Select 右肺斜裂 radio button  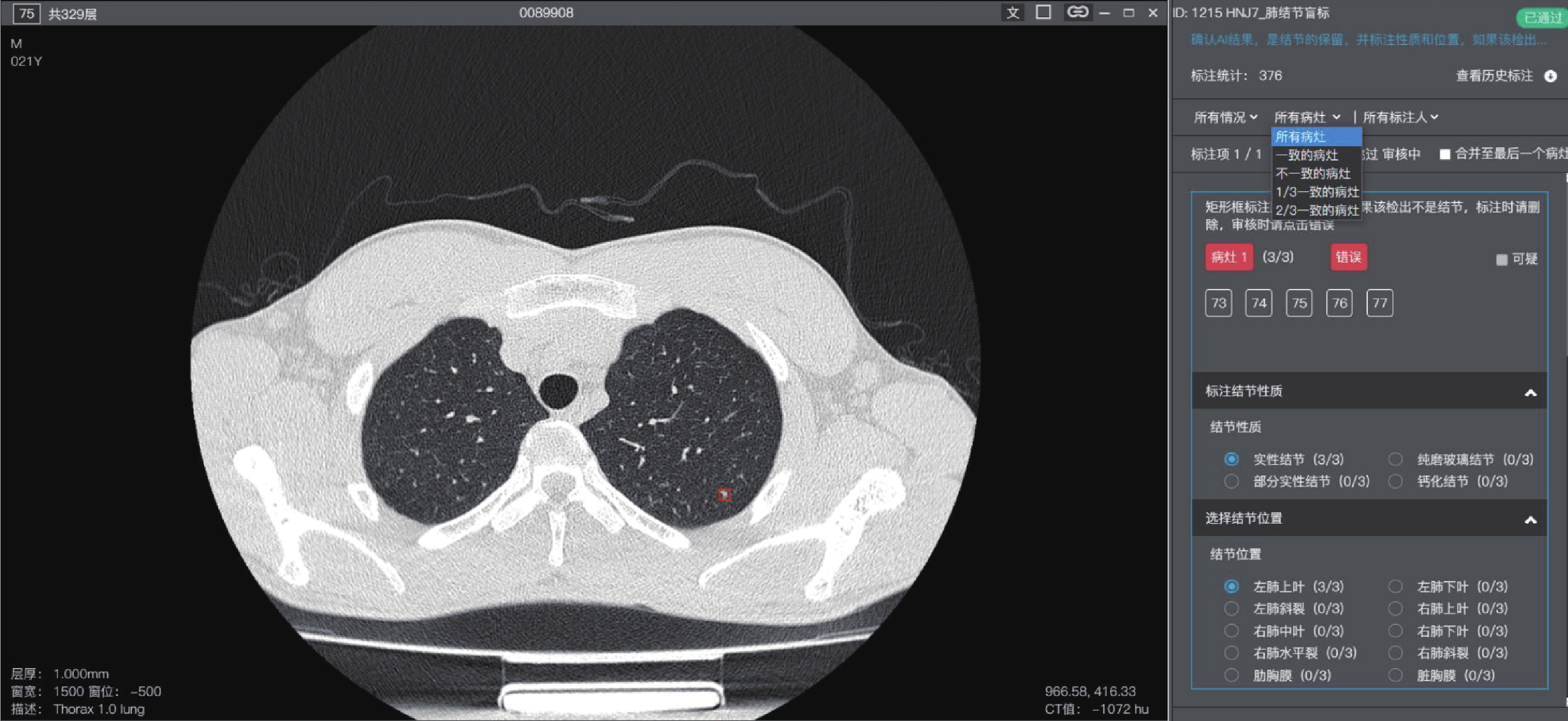coord(1395,653)
